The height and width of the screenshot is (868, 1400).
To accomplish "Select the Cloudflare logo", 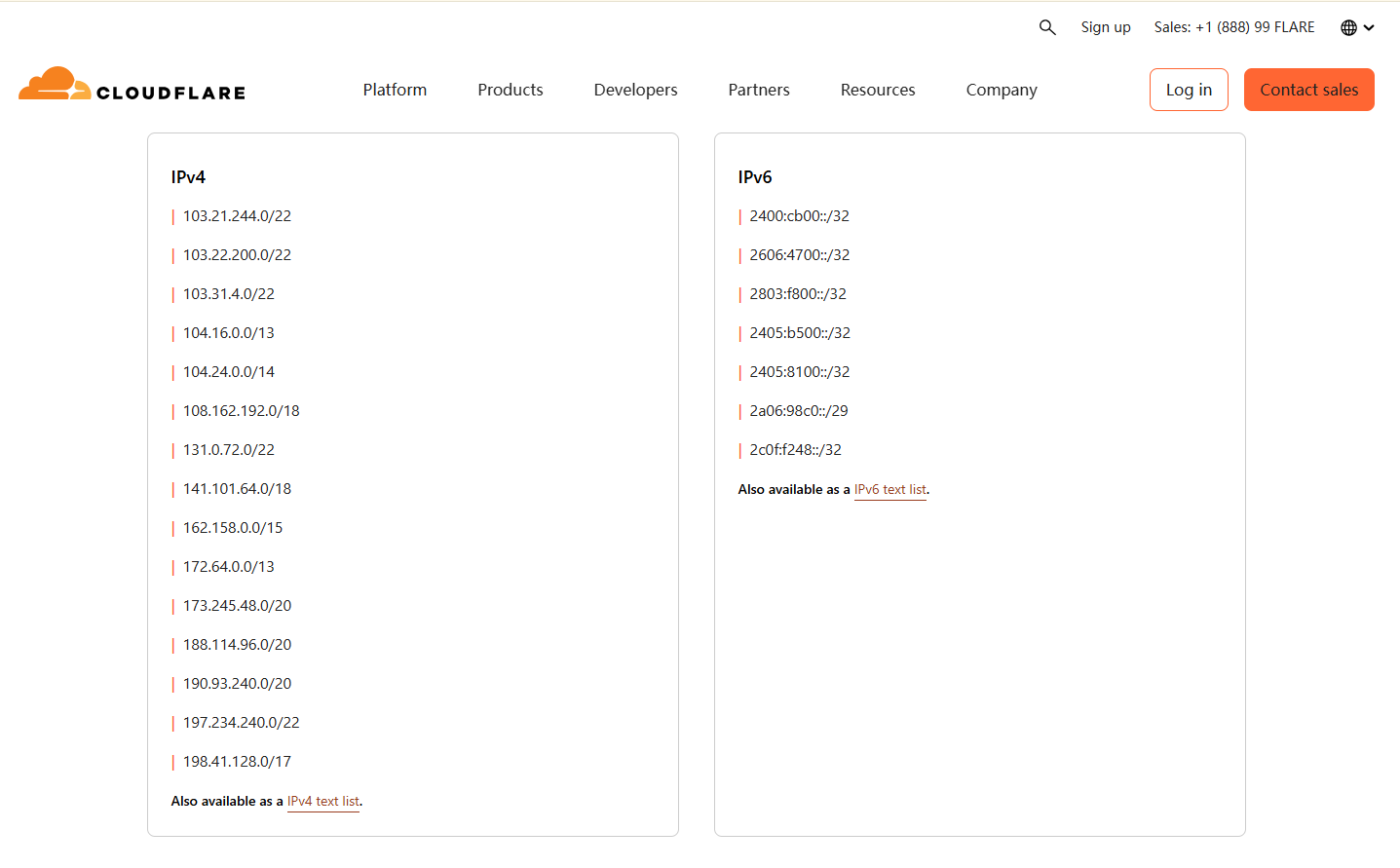I will point(132,89).
